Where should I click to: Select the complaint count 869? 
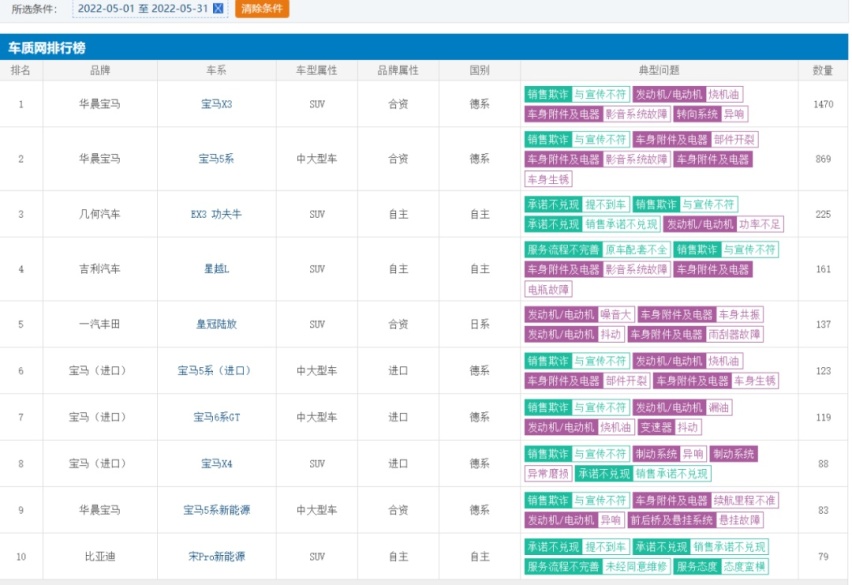tap(823, 159)
